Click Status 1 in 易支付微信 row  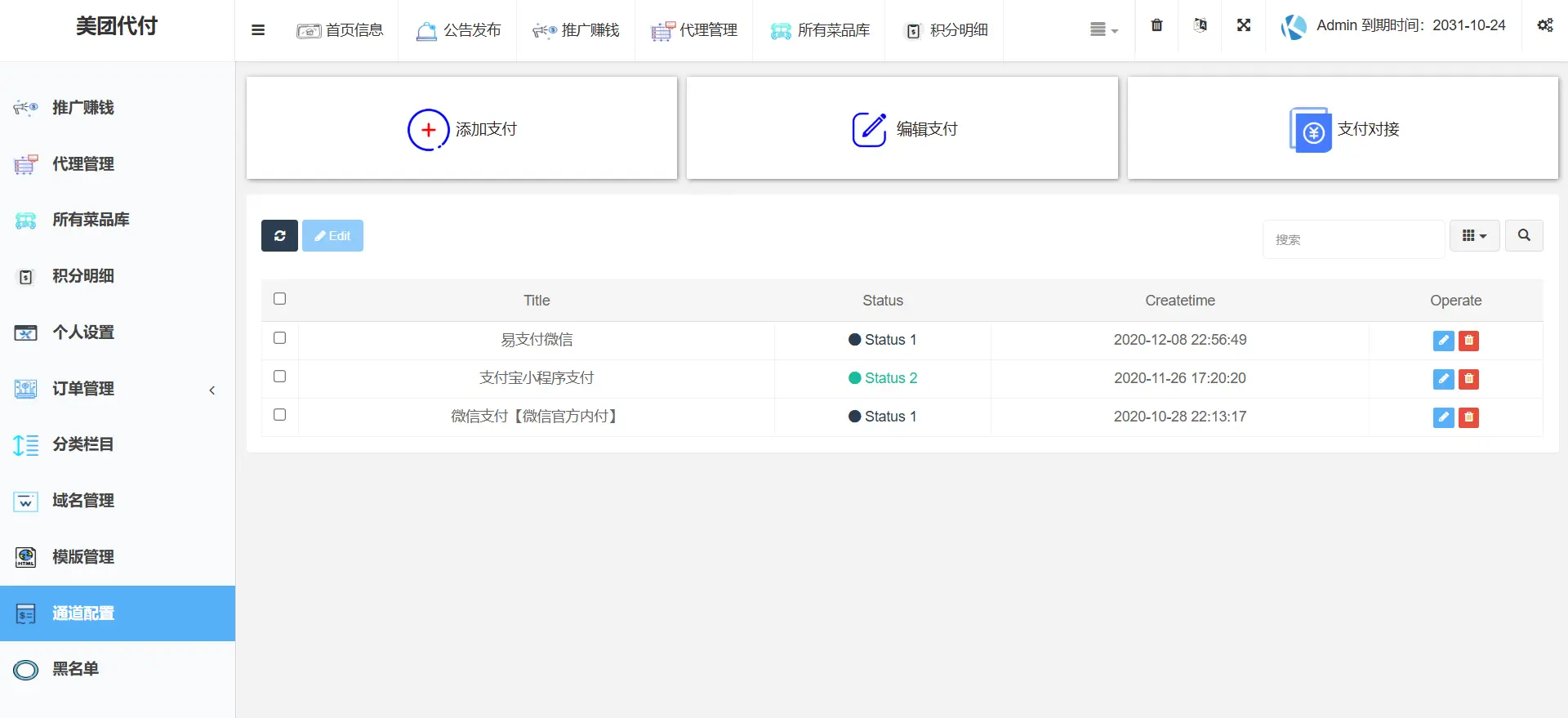(x=883, y=340)
